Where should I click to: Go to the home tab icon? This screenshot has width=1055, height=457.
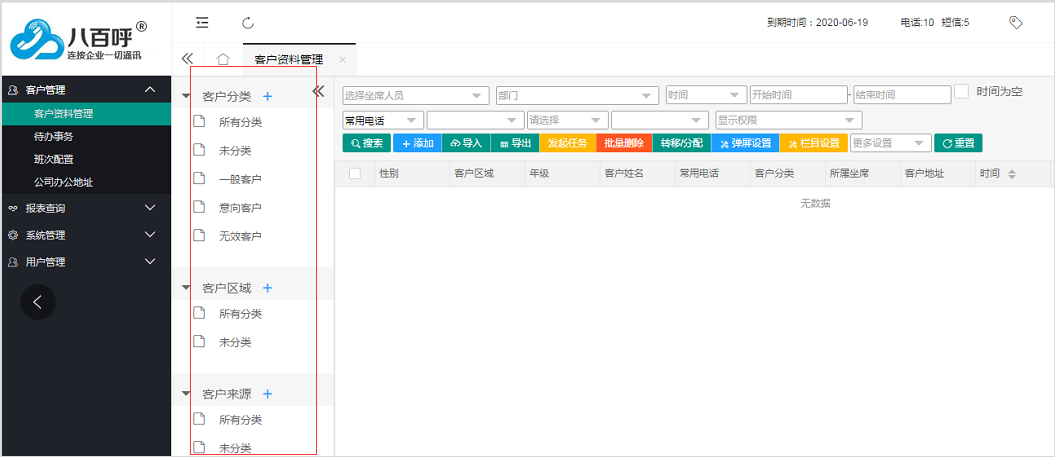[223, 59]
